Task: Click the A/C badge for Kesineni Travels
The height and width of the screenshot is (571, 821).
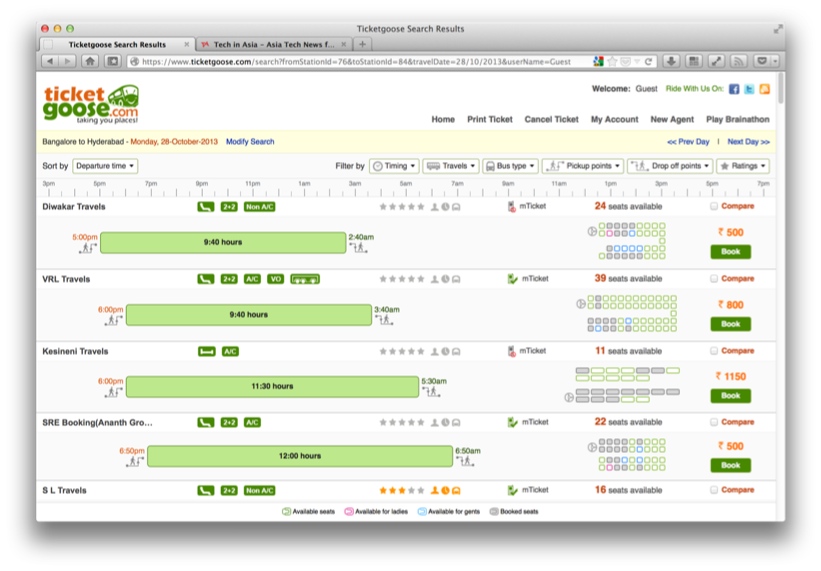Action: [x=230, y=351]
